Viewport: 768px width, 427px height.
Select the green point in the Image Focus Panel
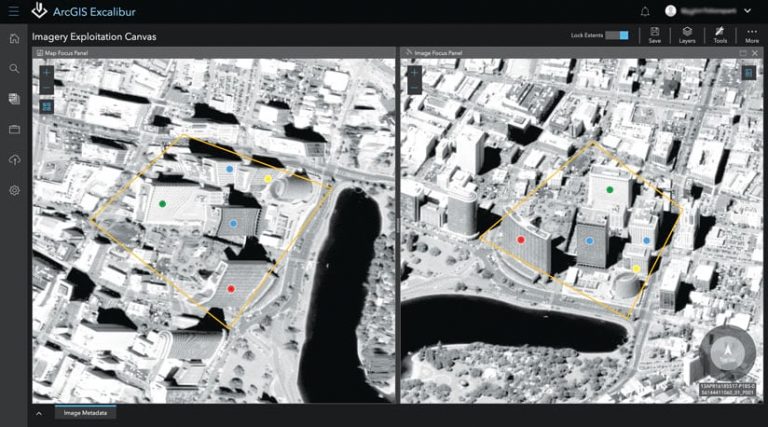click(x=610, y=190)
